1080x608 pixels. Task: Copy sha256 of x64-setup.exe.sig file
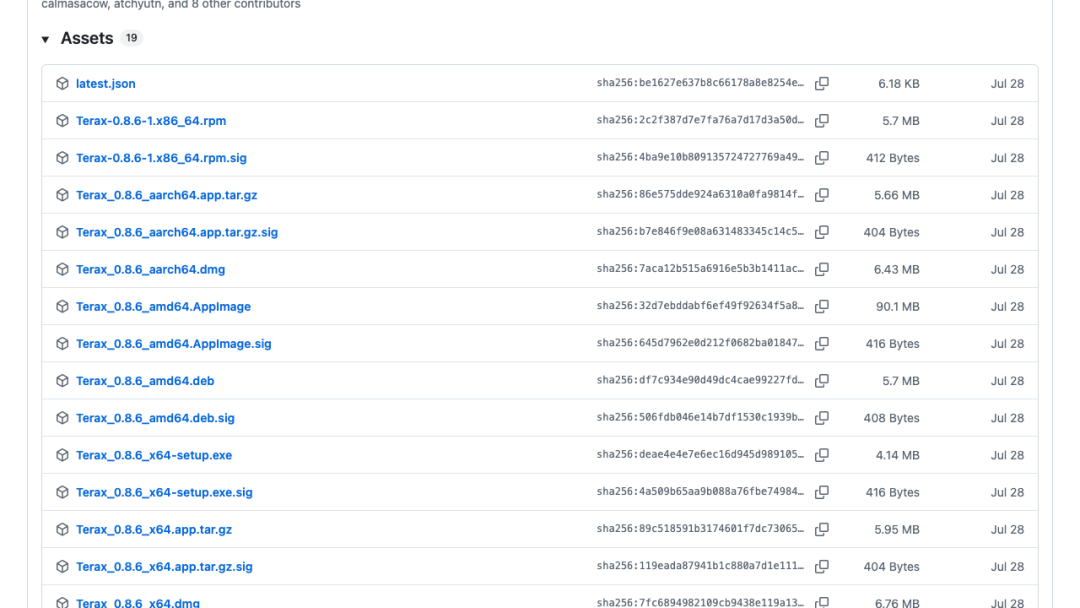pos(822,492)
